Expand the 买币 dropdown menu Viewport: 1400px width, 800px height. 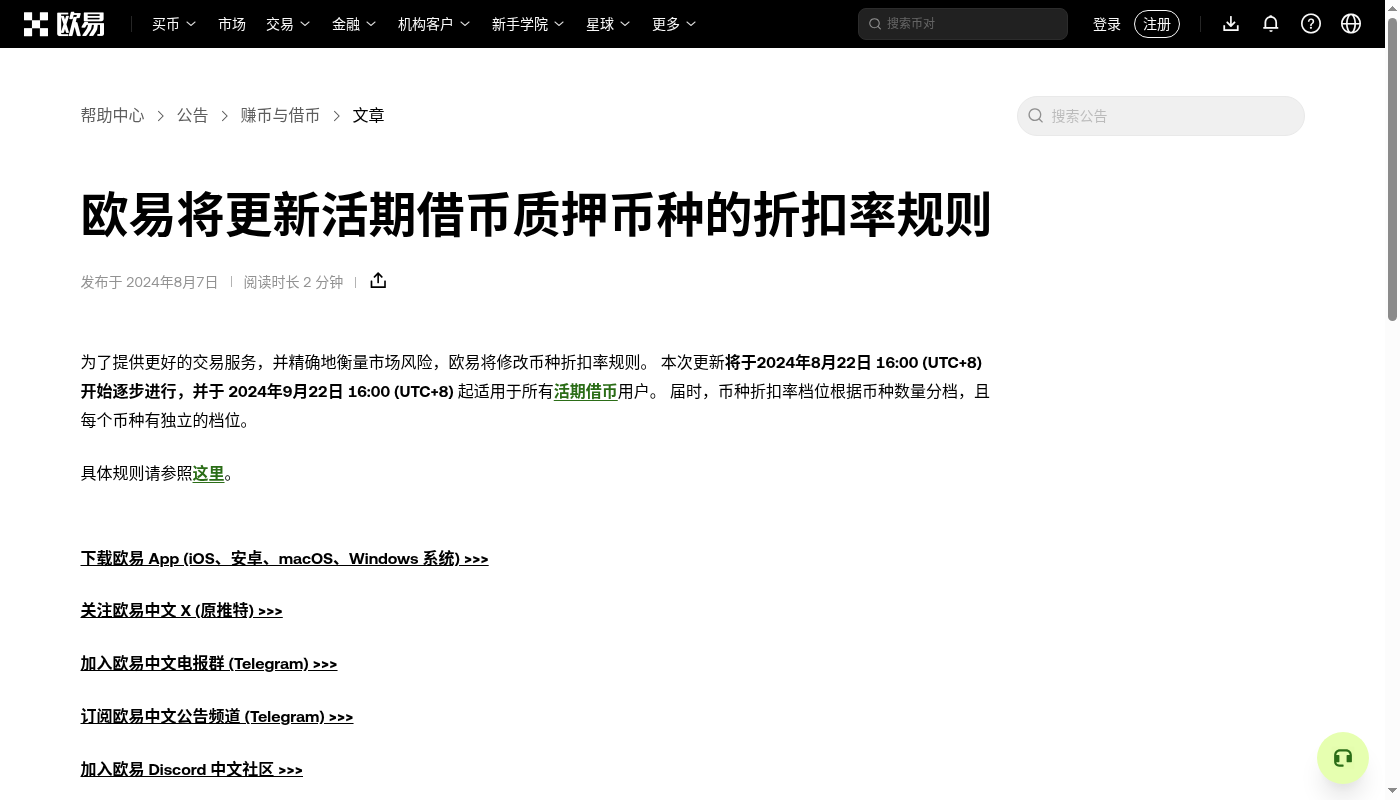pyautogui.click(x=174, y=24)
